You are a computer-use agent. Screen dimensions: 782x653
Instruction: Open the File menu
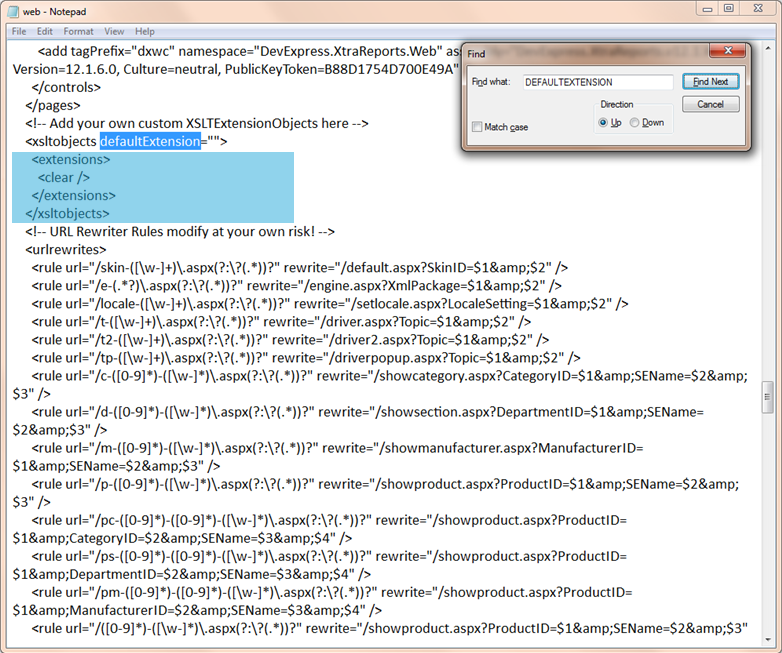point(19,31)
